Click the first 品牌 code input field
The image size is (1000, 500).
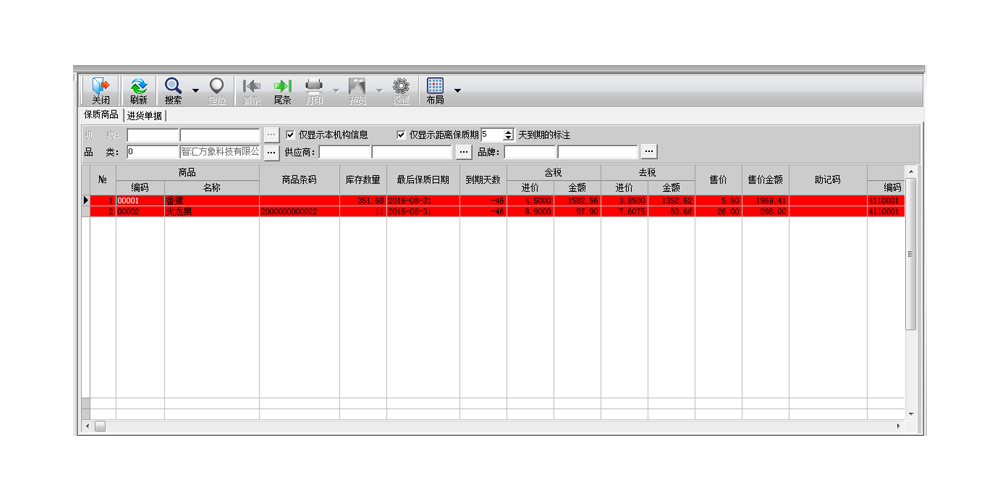(530, 152)
